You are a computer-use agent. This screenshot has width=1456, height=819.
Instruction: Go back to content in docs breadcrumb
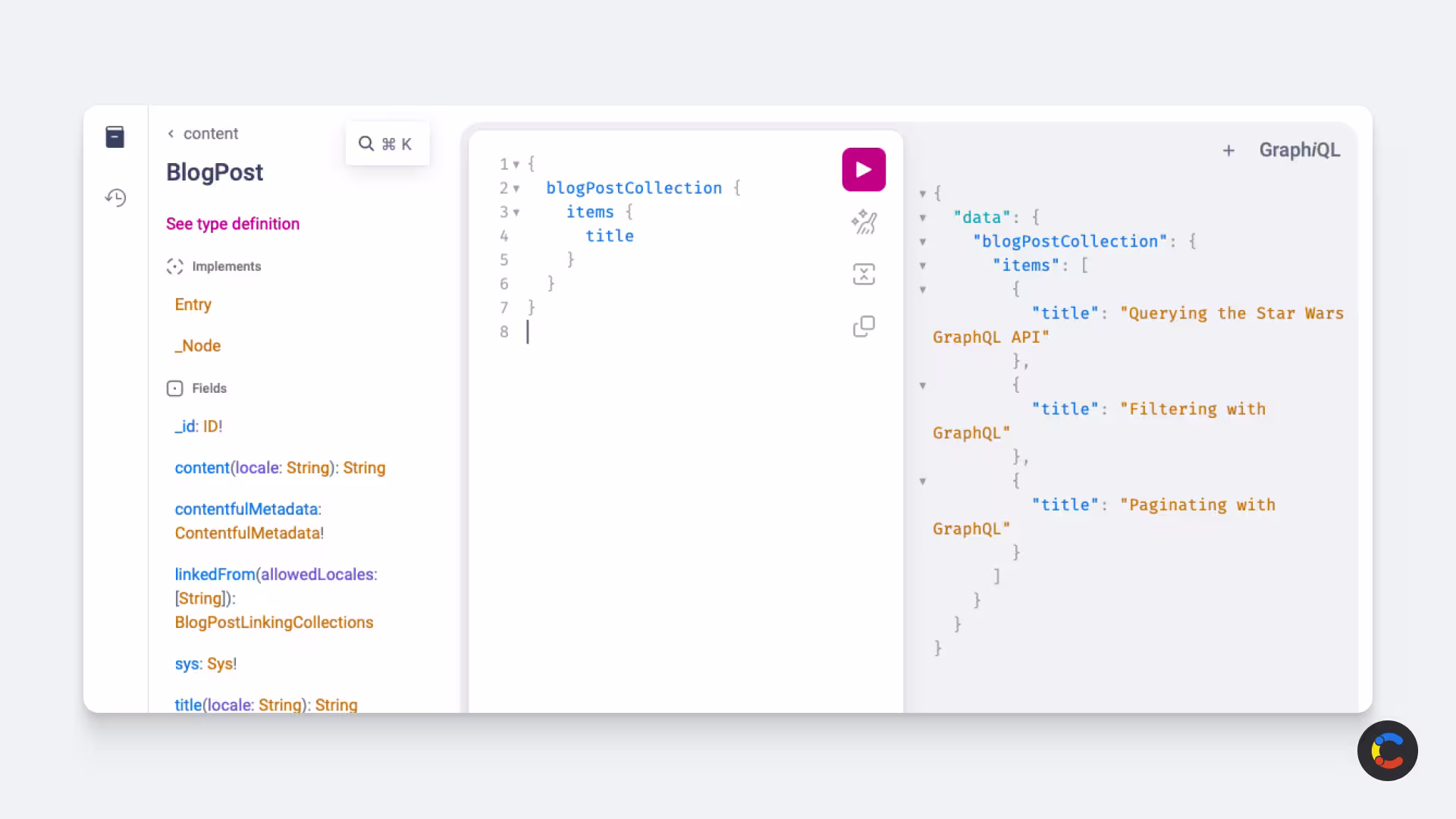202,133
